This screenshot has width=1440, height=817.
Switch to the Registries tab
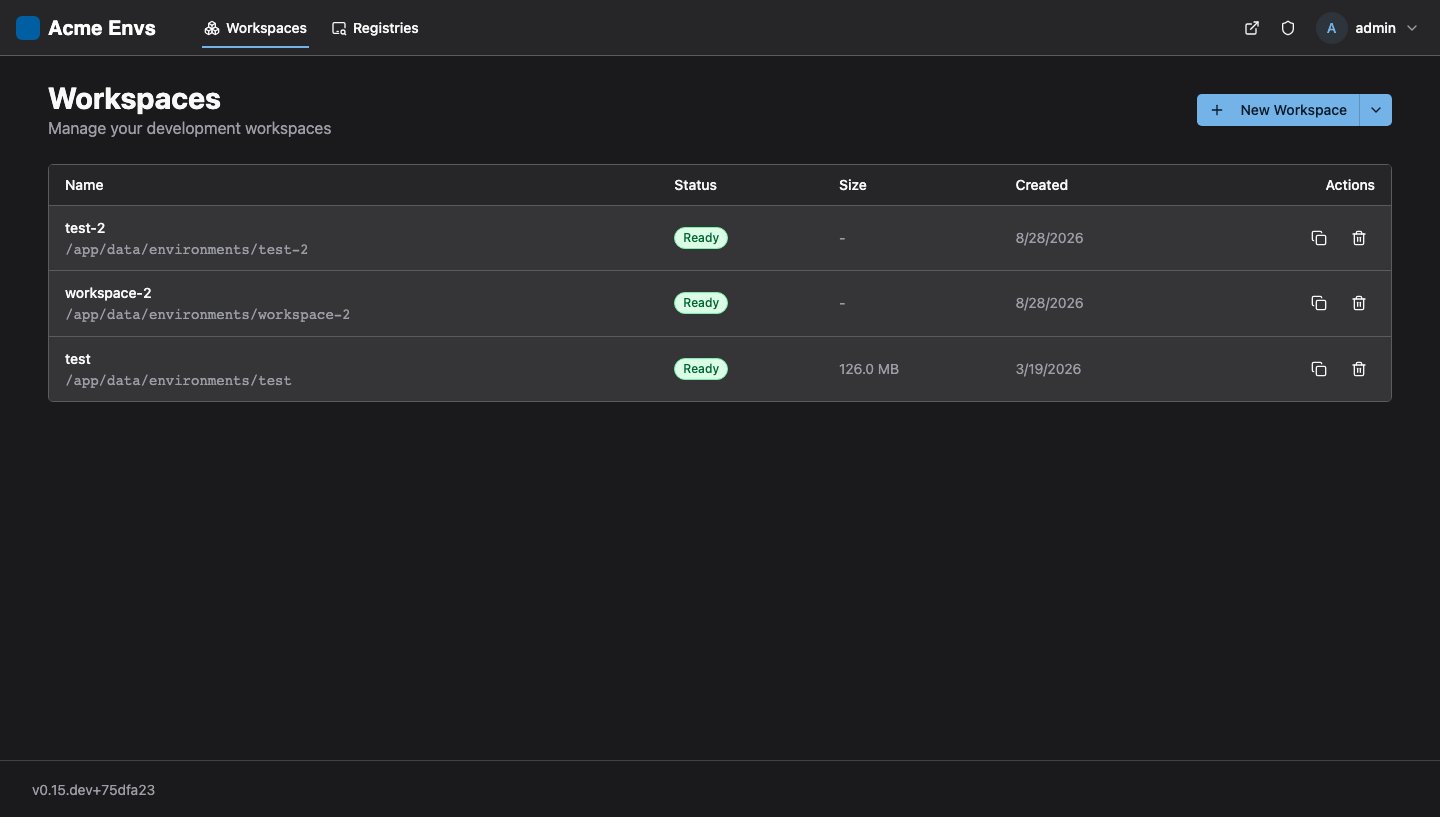coord(375,28)
